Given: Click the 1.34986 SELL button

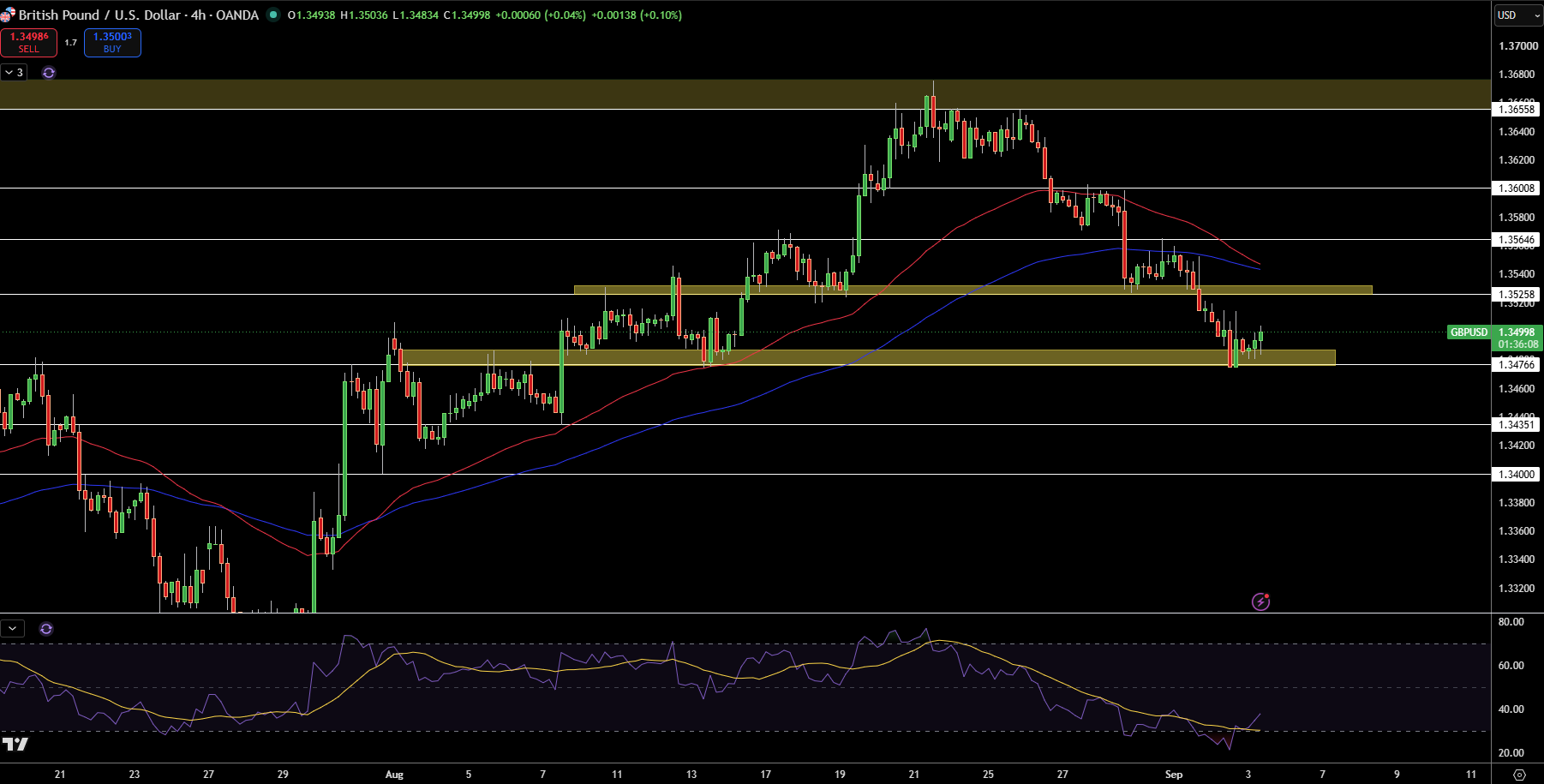Looking at the screenshot, I should click(x=28, y=42).
